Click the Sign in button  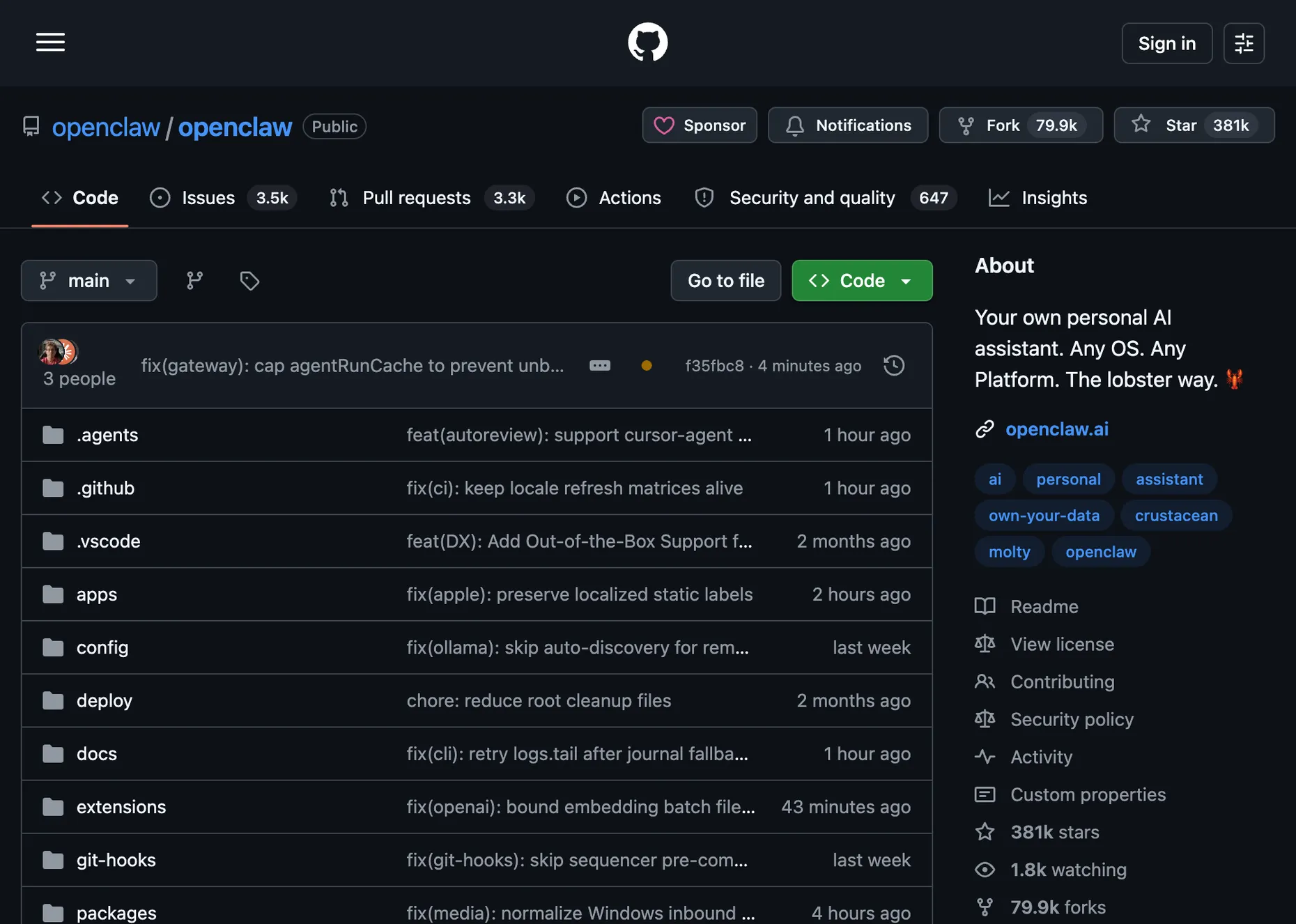(x=1167, y=43)
